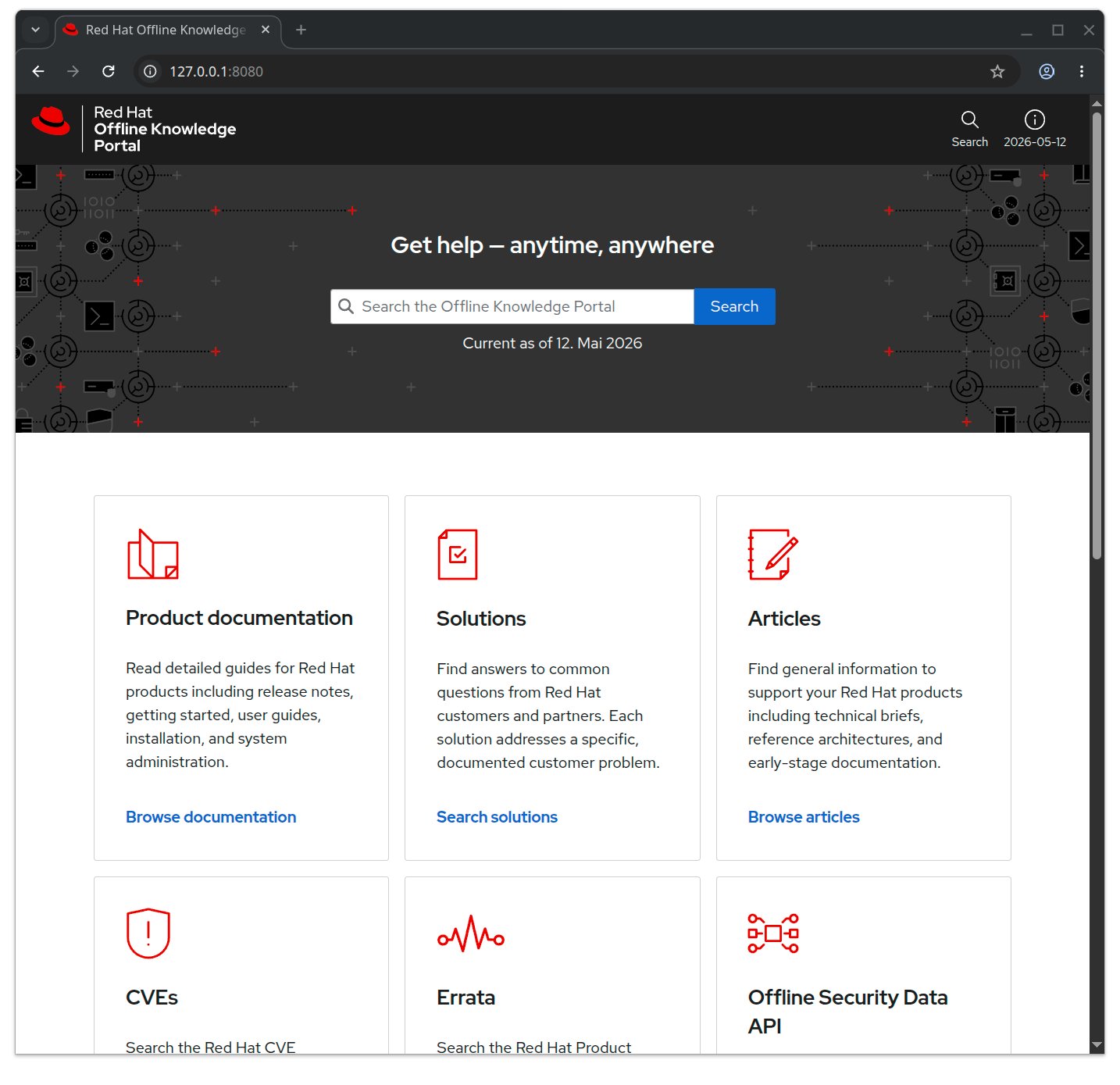The image size is (1120, 1085).
Task: Click the Product documentation heading
Action: pyautogui.click(x=239, y=618)
